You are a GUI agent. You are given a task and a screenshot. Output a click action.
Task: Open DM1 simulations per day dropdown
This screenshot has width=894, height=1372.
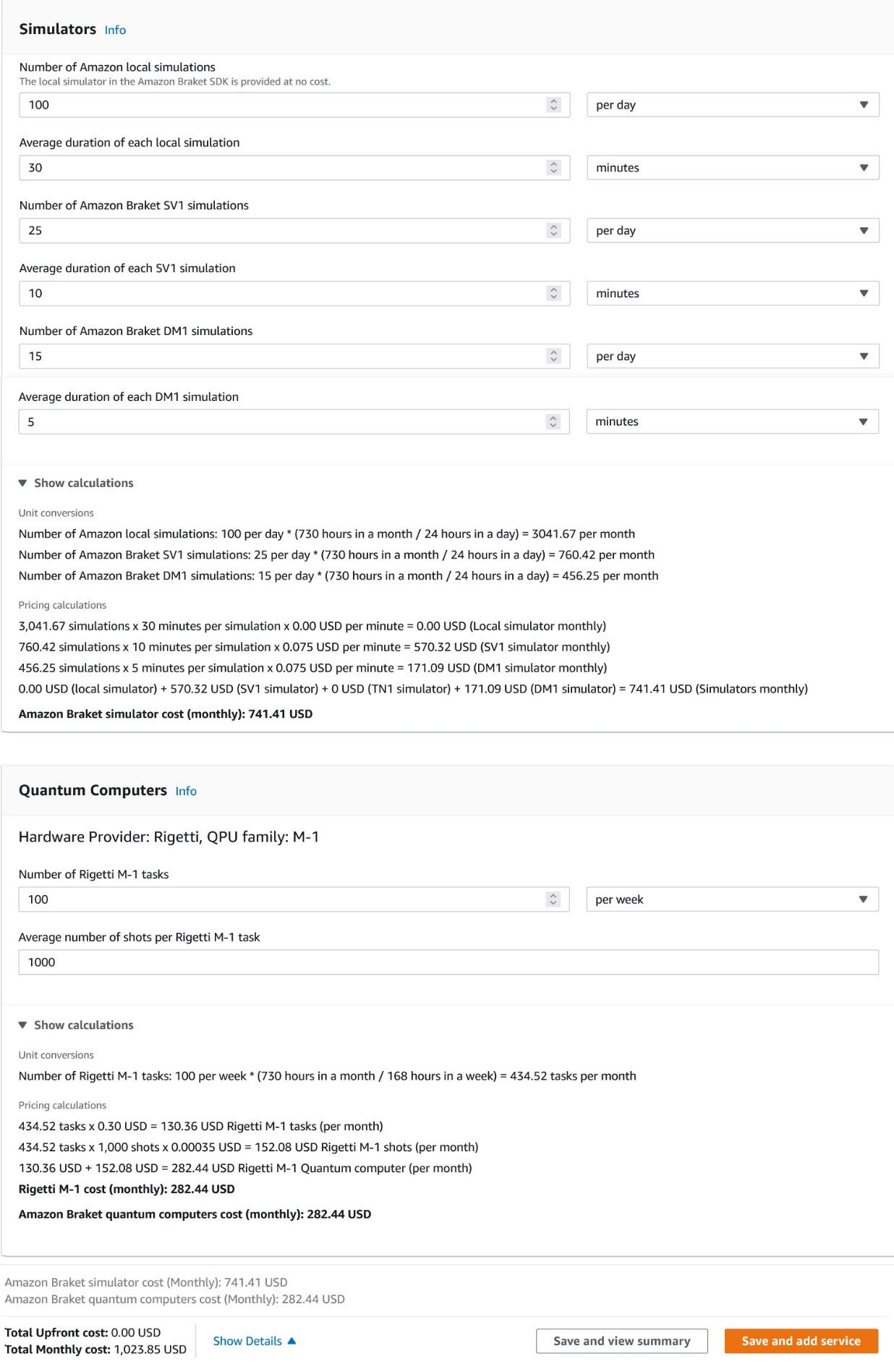coord(733,356)
